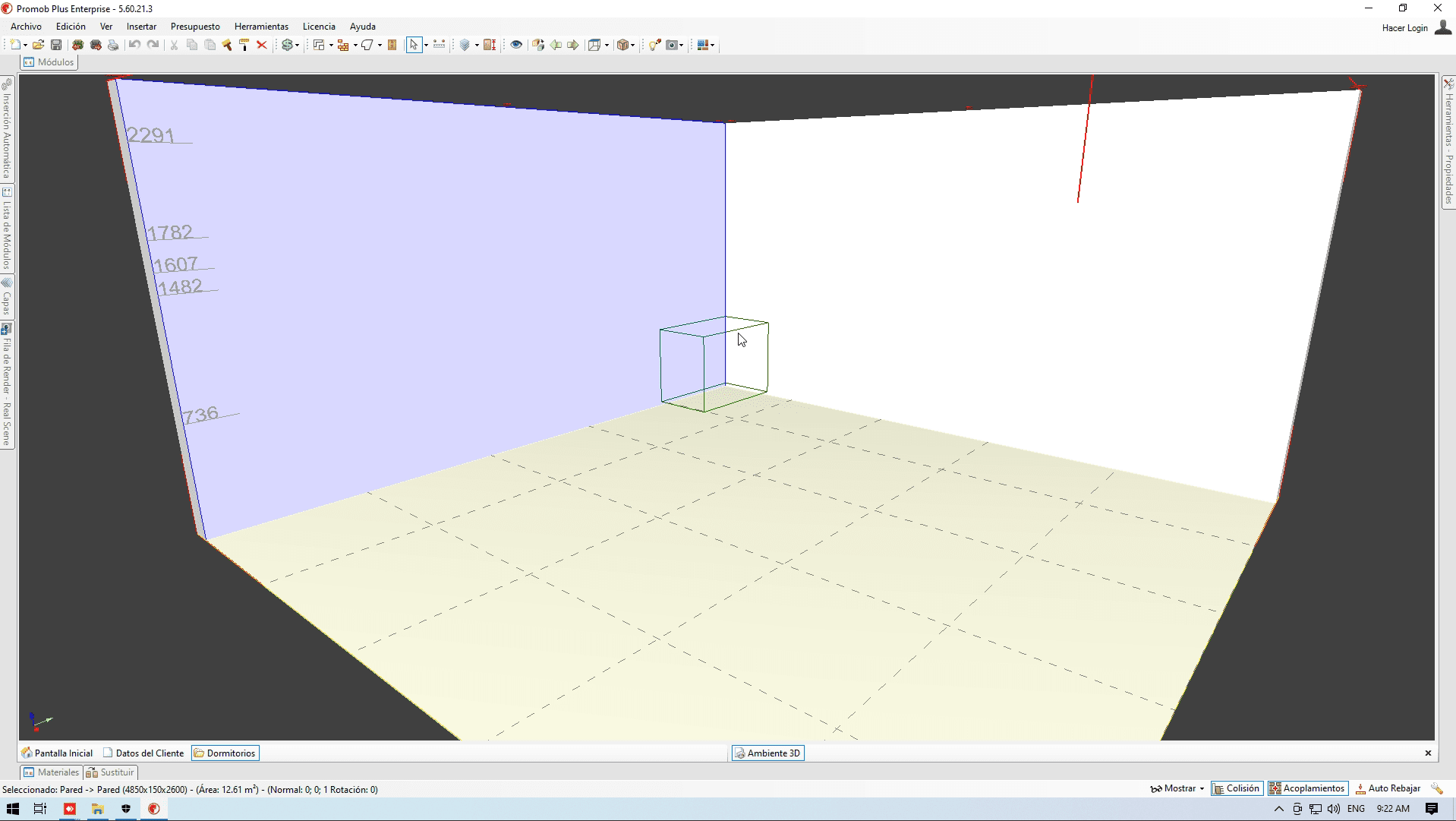Toggle Auto Rebajar option
1456x821 pixels.
[1388, 788]
